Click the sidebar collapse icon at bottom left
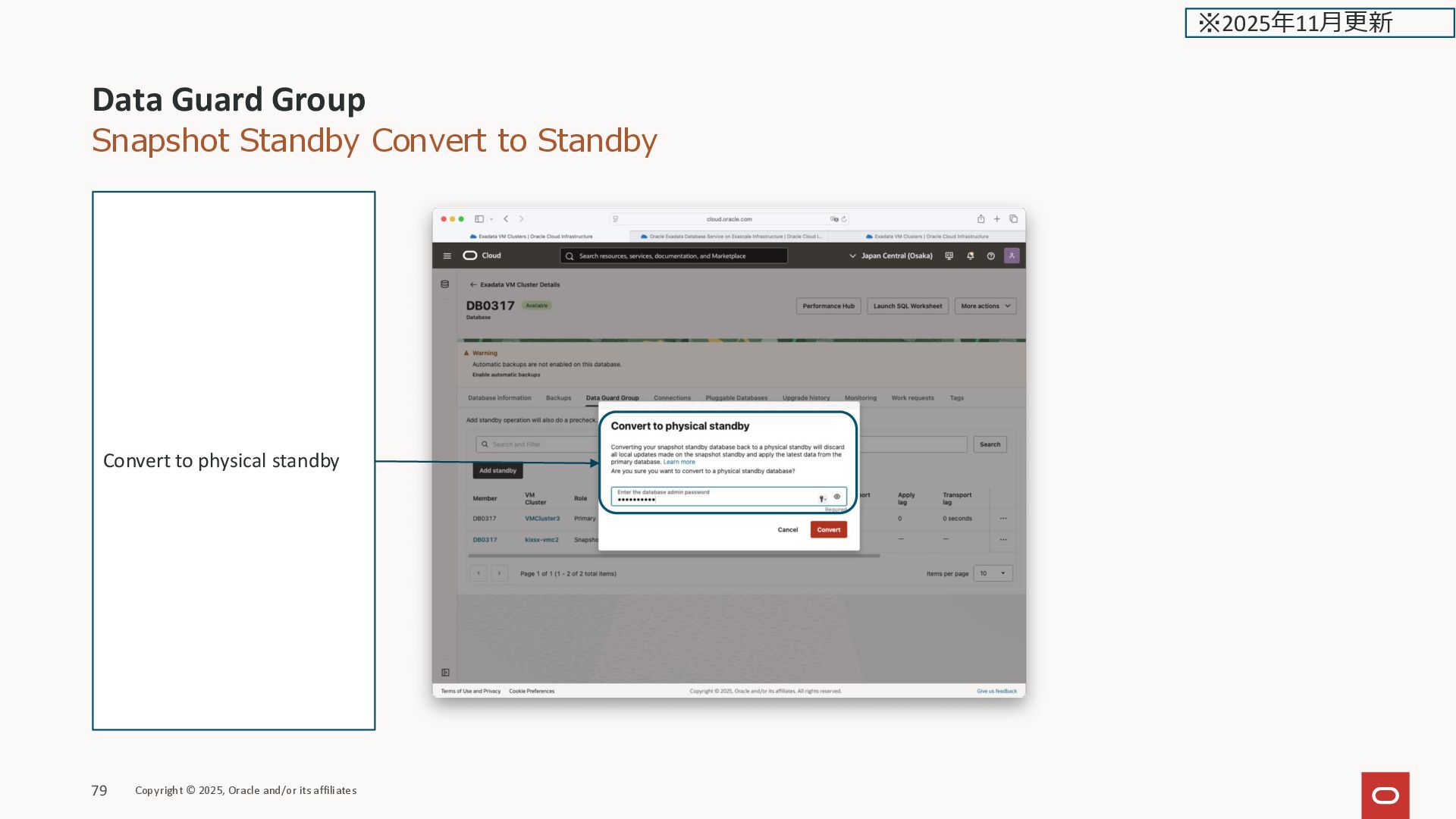The width and height of the screenshot is (1456, 819). click(x=445, y=673)
